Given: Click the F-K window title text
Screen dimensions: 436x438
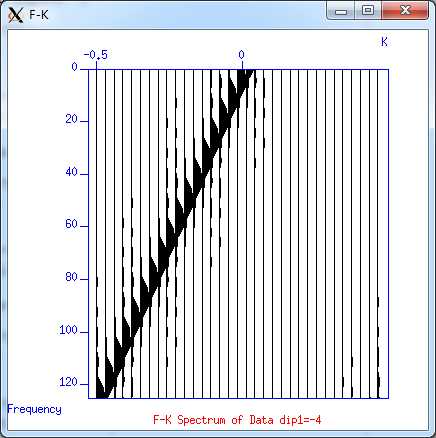Looking at the screenshot, I should [x=39, y=15].
